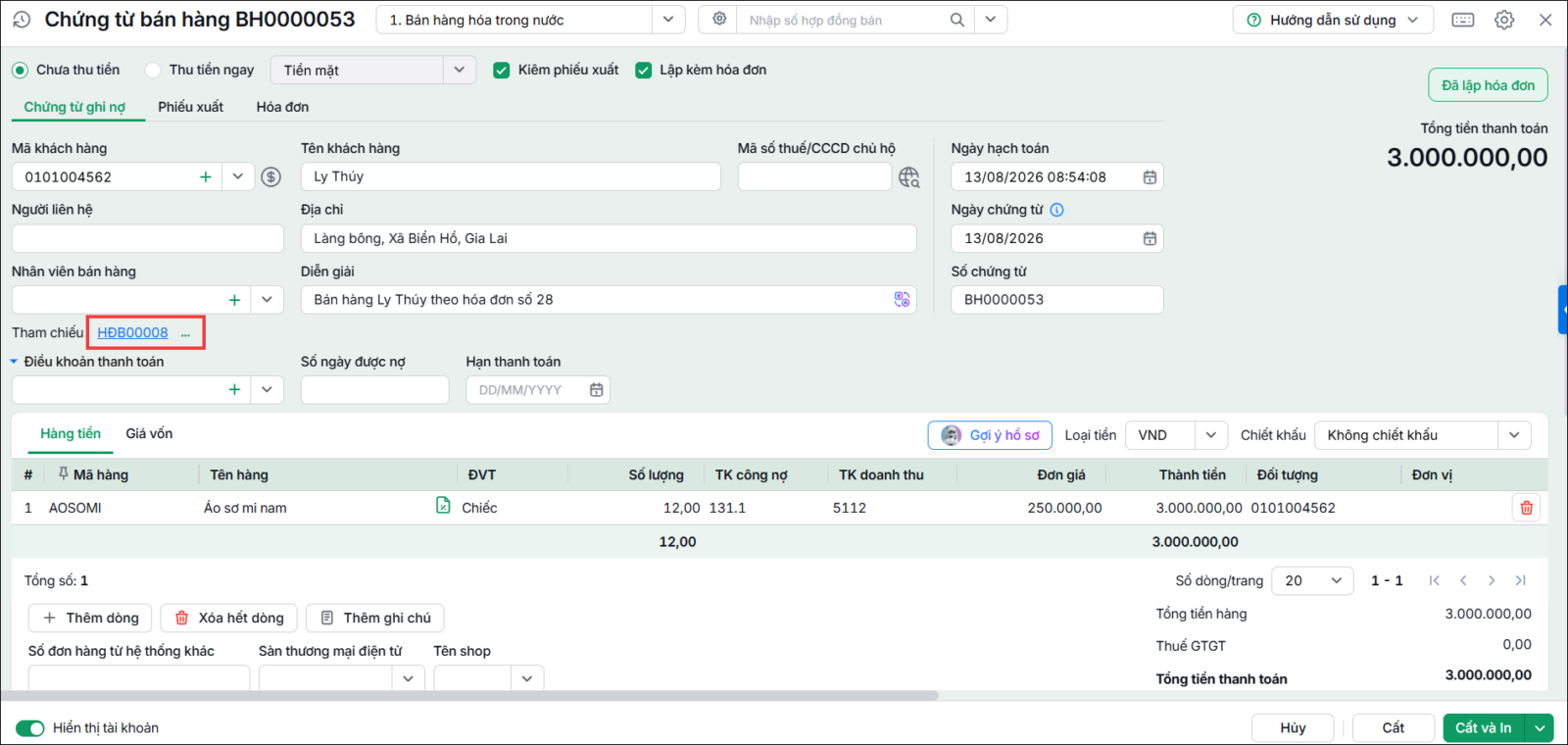1568x745 pixels.
Task: Toggle the Hiển thị tài khoản switch
Action: [x=30, y=728]
